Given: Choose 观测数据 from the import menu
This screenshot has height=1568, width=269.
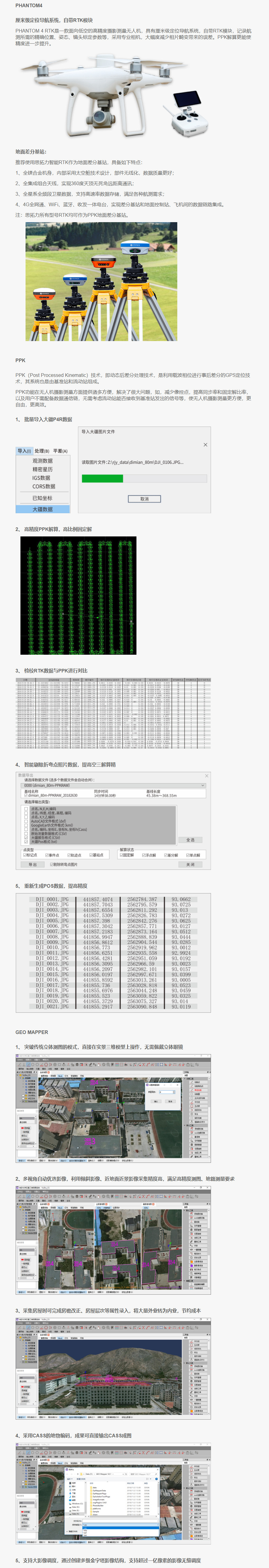Looking at the screenshot, I should [42, 461].
